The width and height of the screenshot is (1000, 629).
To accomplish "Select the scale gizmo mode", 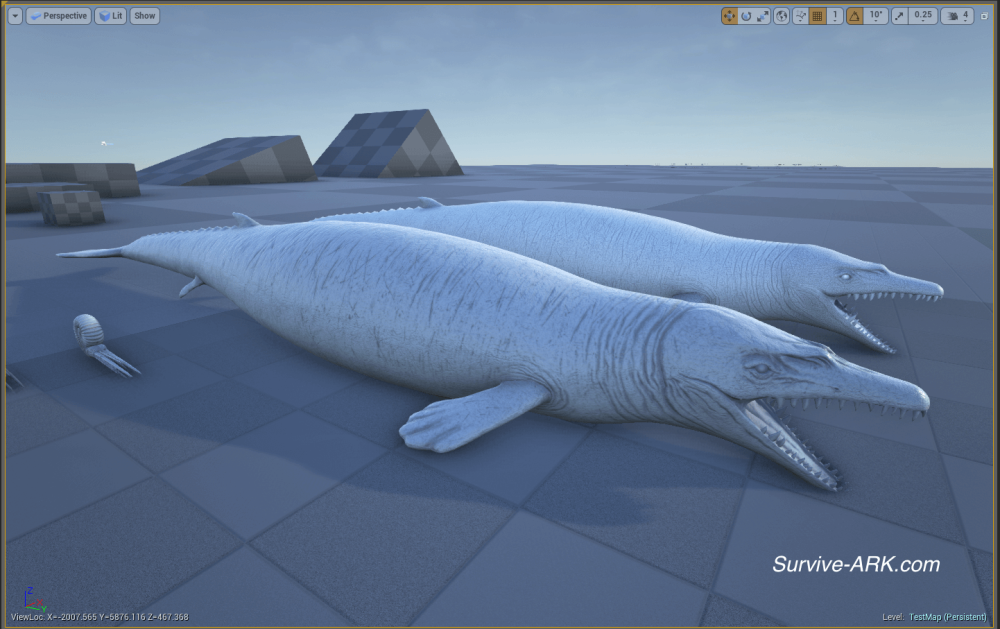I will pos(763,16).
